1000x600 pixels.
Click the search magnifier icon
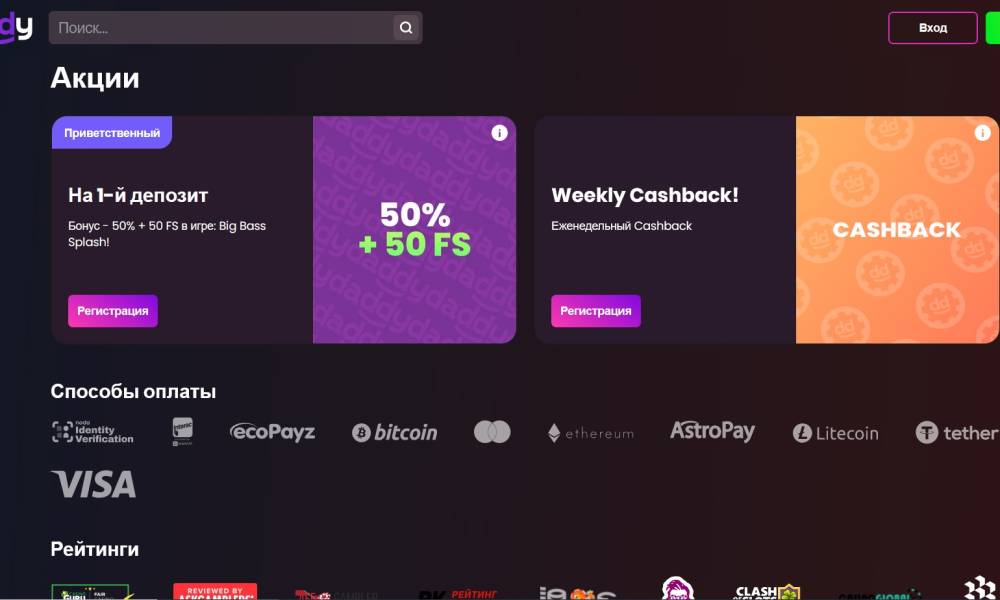[x=406, y=27]
